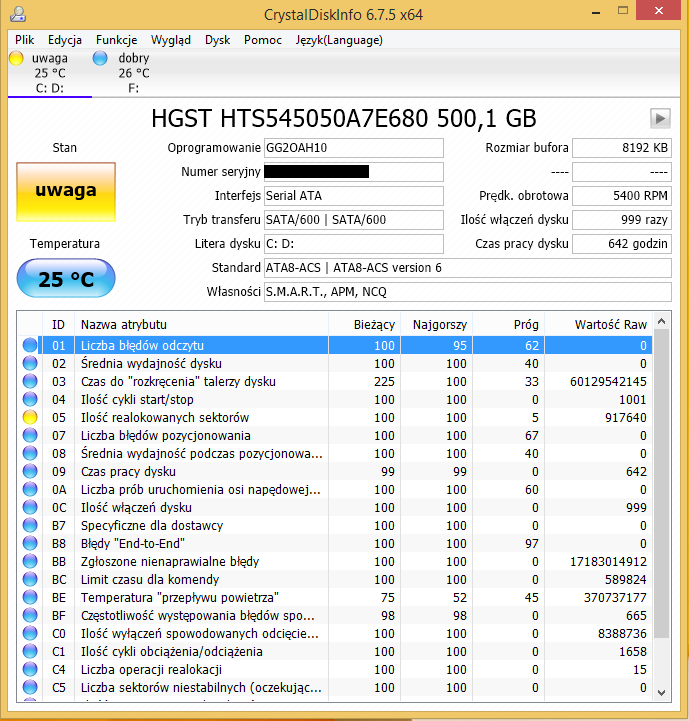Viewport: 689px width, 721px height.
Task: Open the Wygląd menu
Action: 171,40
